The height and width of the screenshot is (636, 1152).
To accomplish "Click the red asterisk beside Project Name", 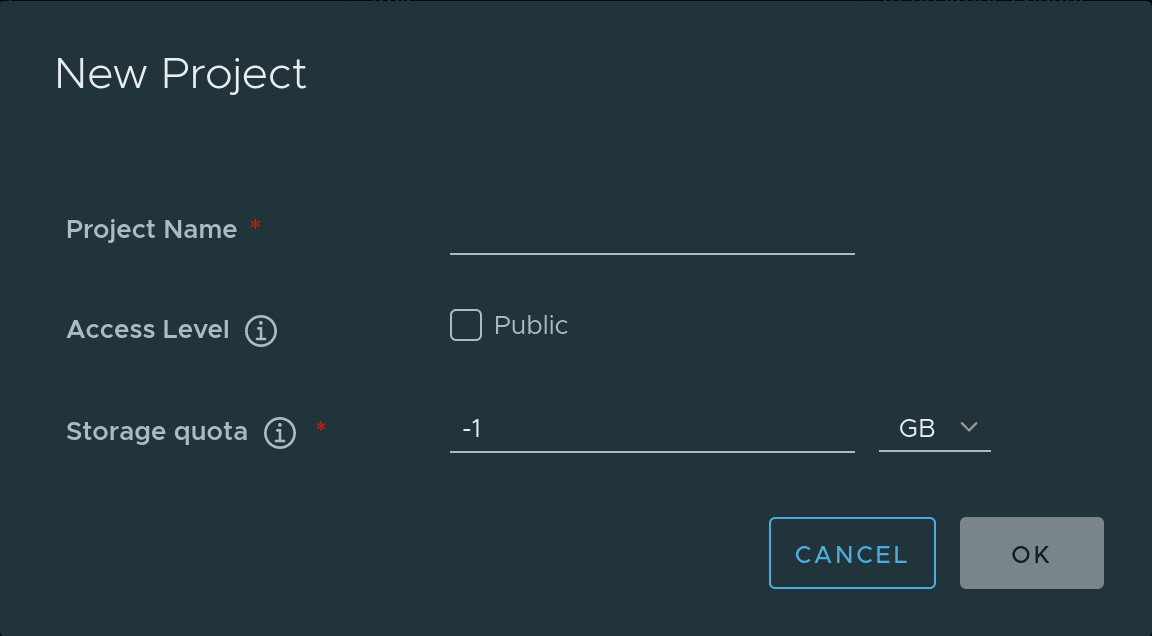I will tap(255, 228).
